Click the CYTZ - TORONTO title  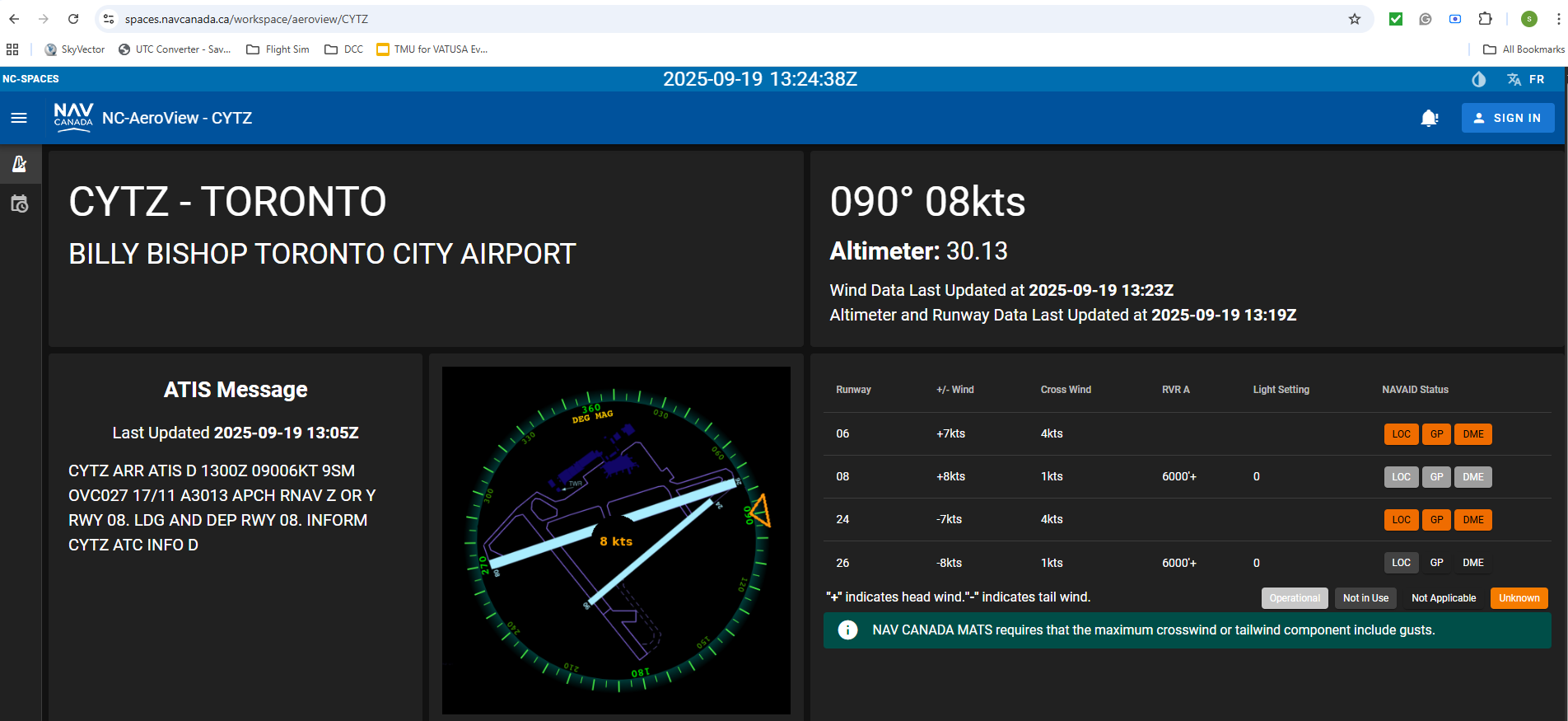(227, 202)
